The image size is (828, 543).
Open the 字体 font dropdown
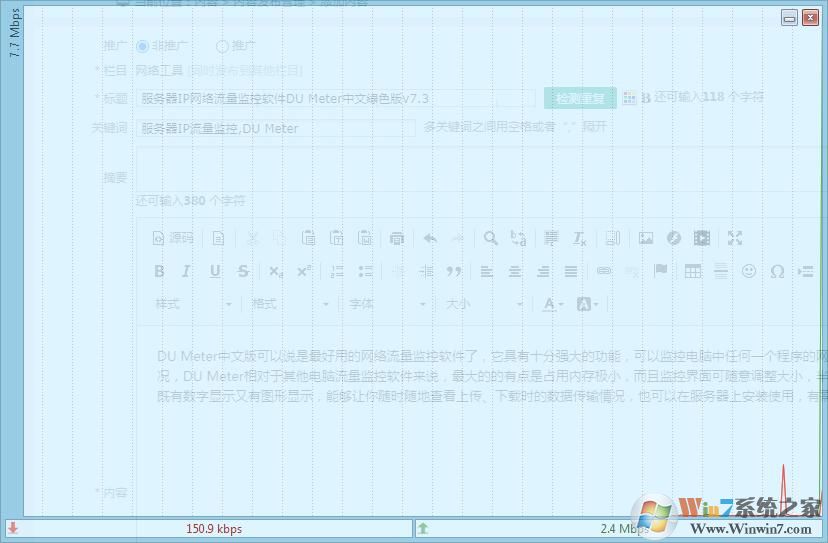point(387,304)
